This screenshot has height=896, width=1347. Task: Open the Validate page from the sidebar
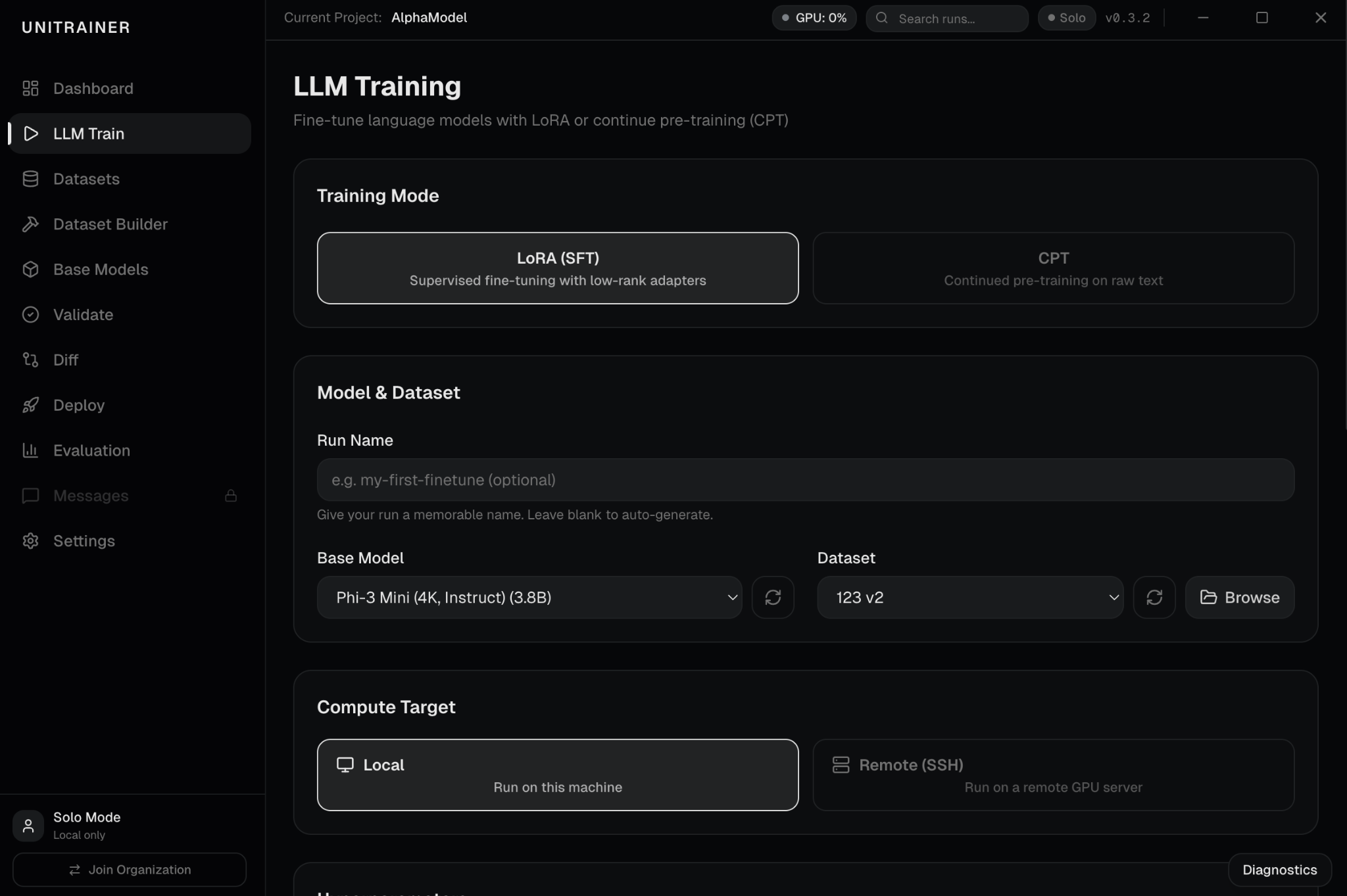(83, 315)
